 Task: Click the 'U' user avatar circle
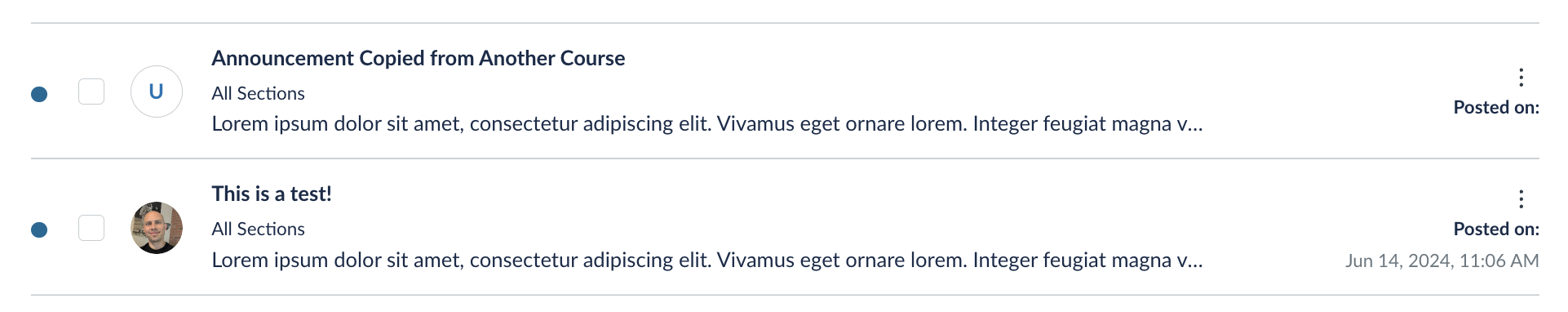157,91
